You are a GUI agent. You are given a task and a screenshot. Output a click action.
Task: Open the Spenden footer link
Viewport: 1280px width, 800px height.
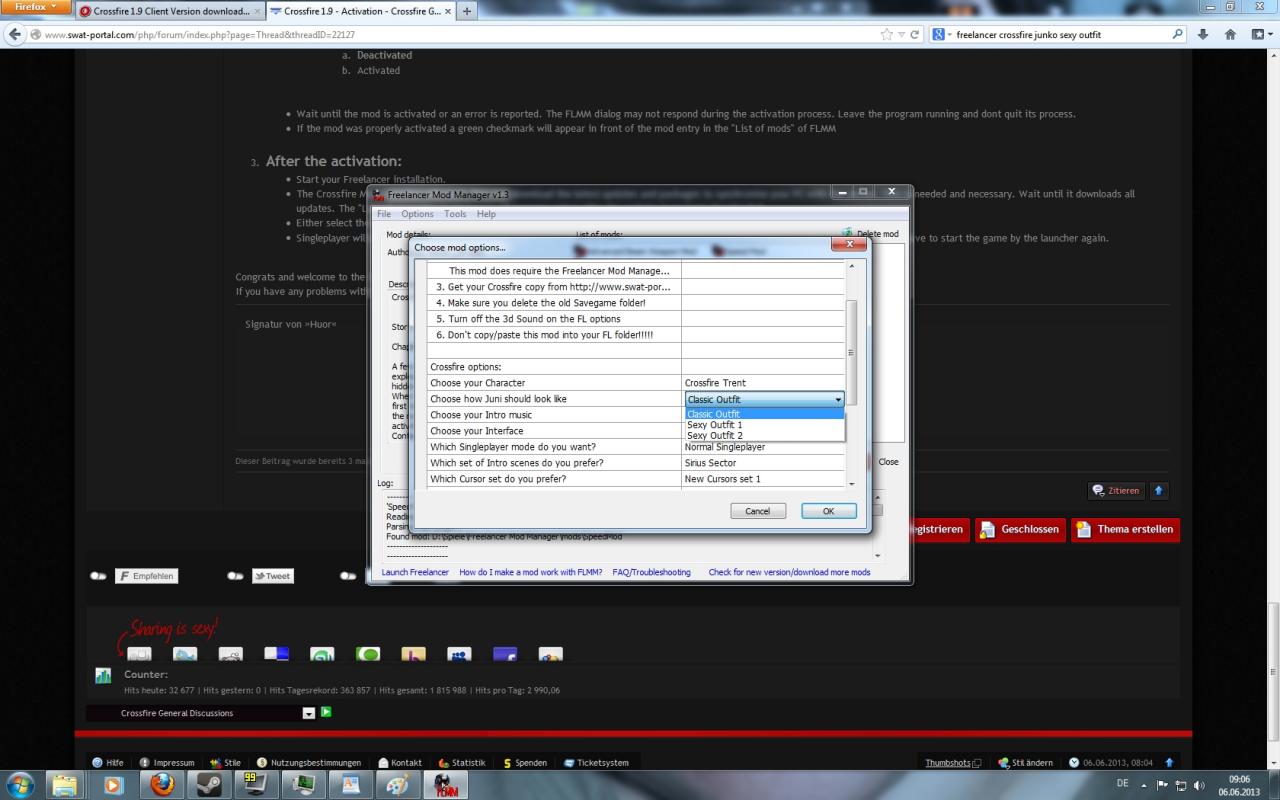tap(526, 763)
